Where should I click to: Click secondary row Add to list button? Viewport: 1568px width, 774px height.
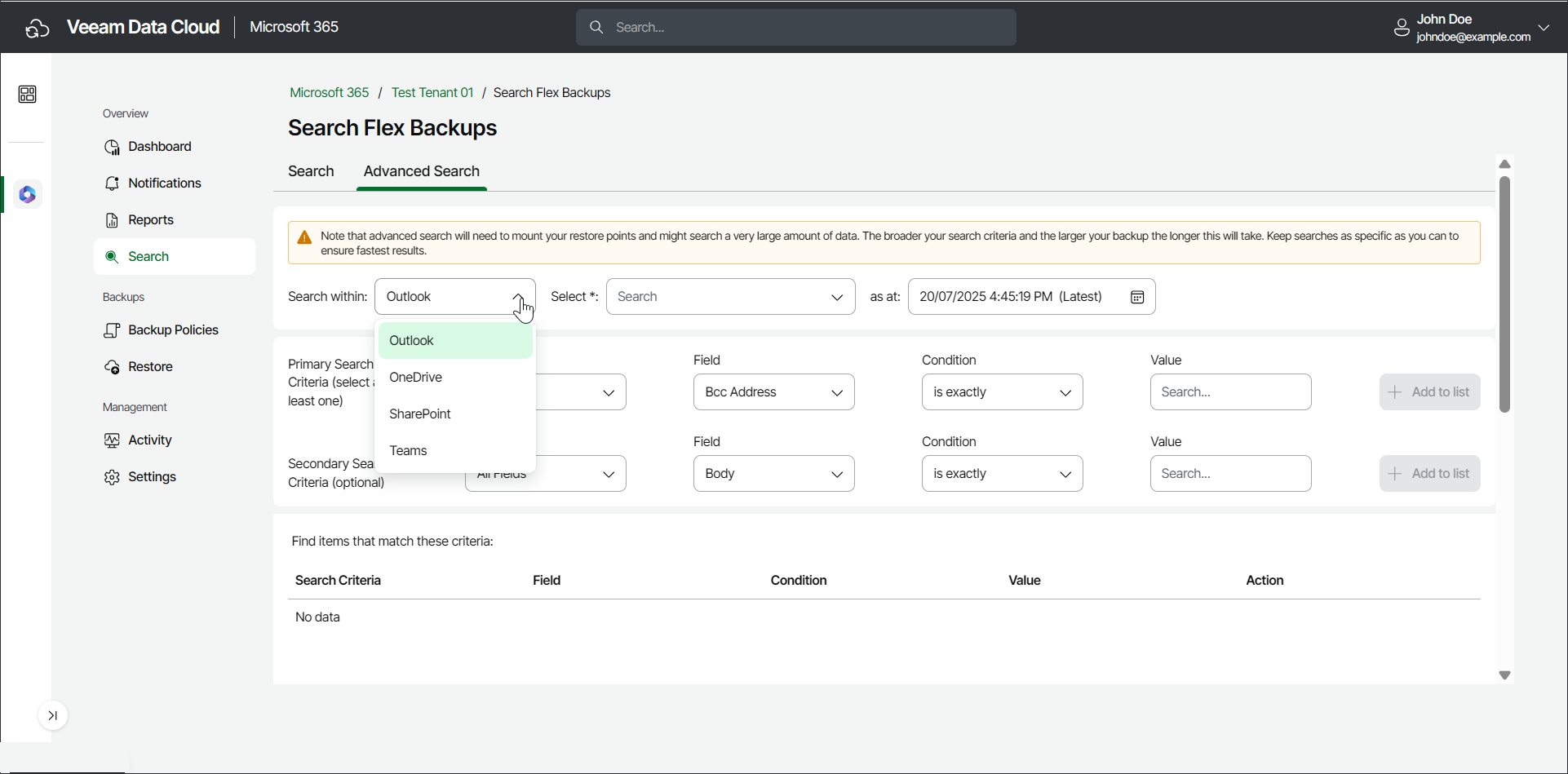point(1429,474)
